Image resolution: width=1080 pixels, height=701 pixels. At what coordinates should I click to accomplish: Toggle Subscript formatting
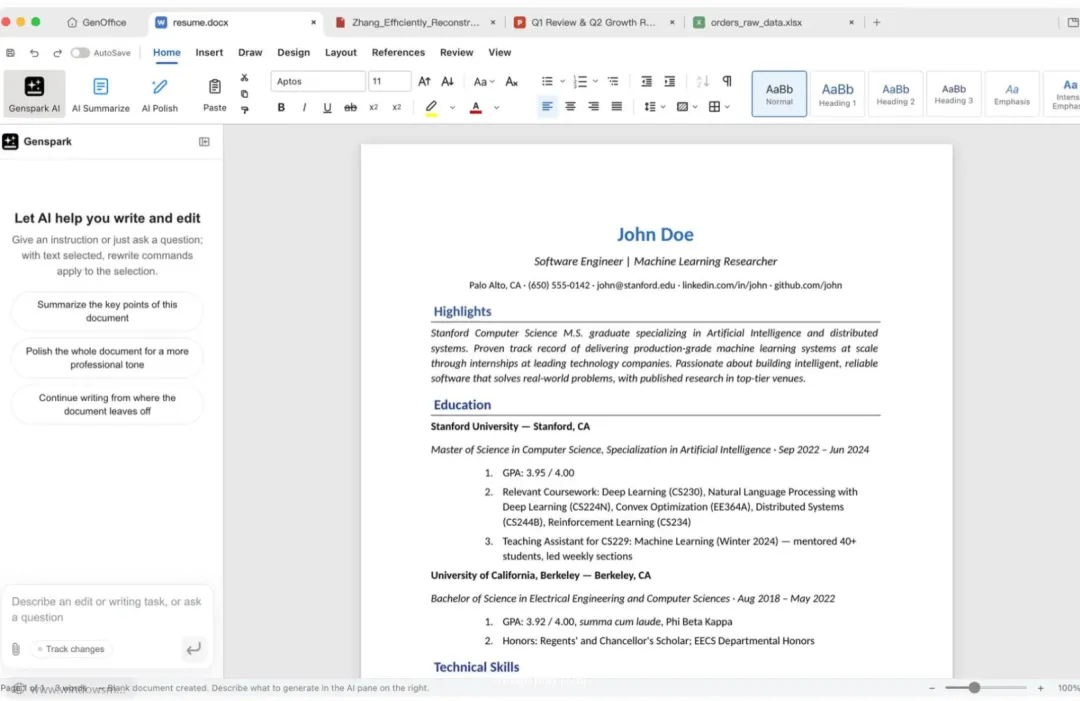(x=373, y=107)
